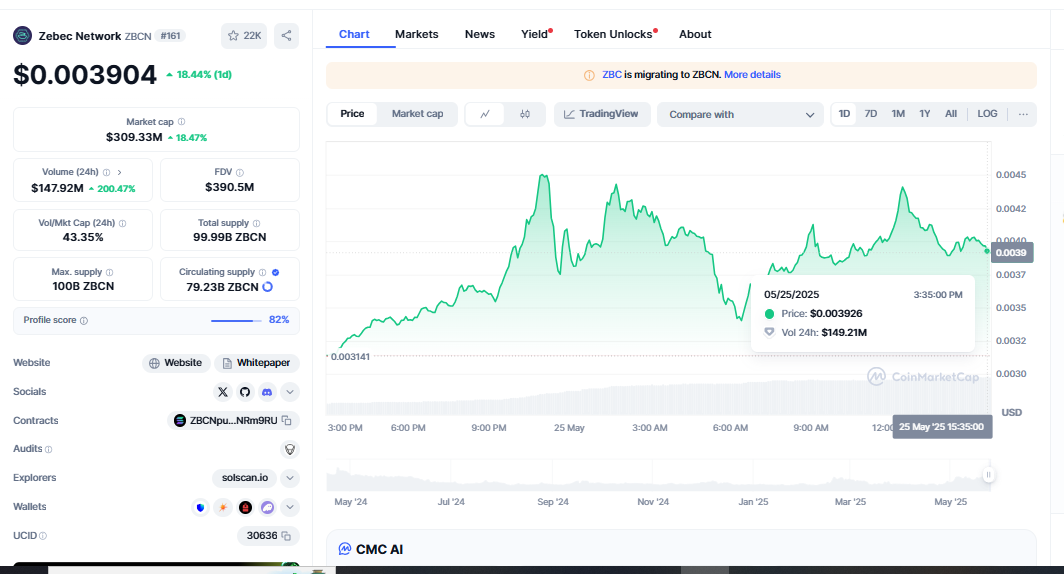Image resolution: width=1064 pixels, height=574 pixels.
Task: Open the Markets tab
Action: [417, 34]
